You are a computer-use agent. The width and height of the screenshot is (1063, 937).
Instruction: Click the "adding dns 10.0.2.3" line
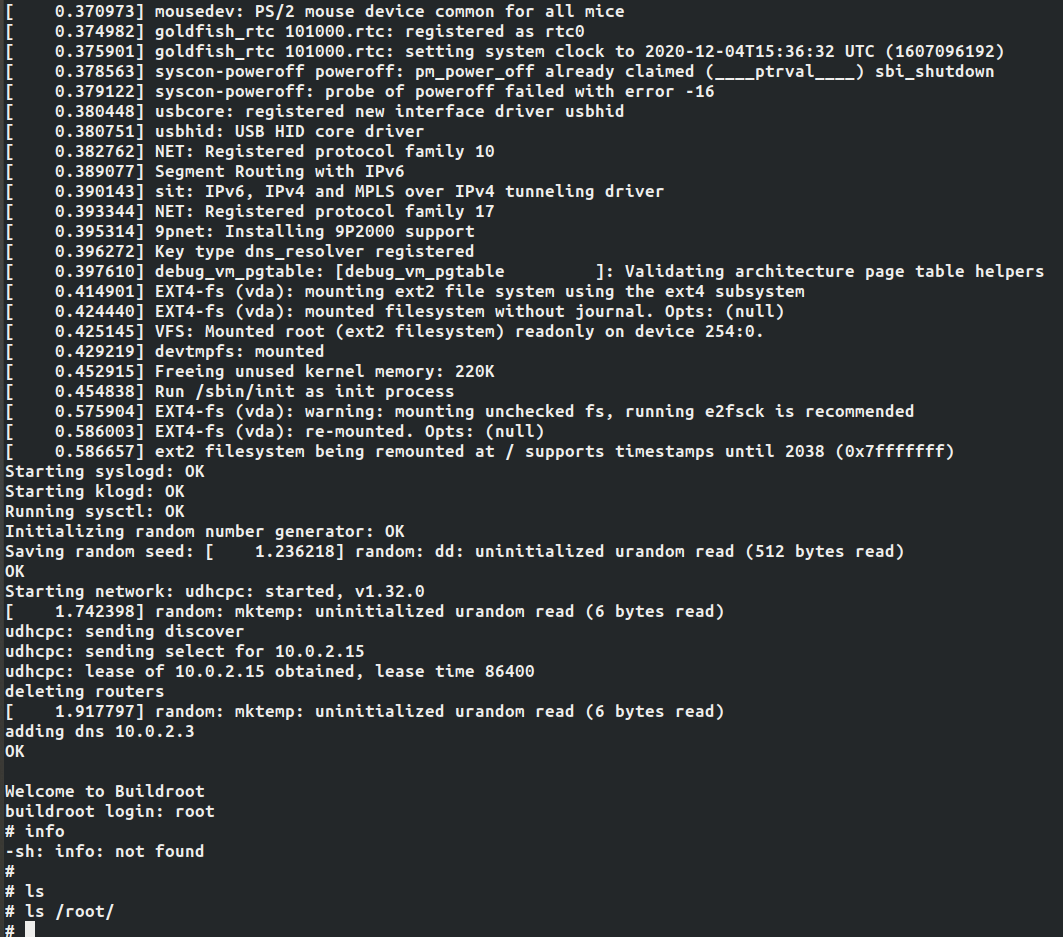[x=100, y=731]
